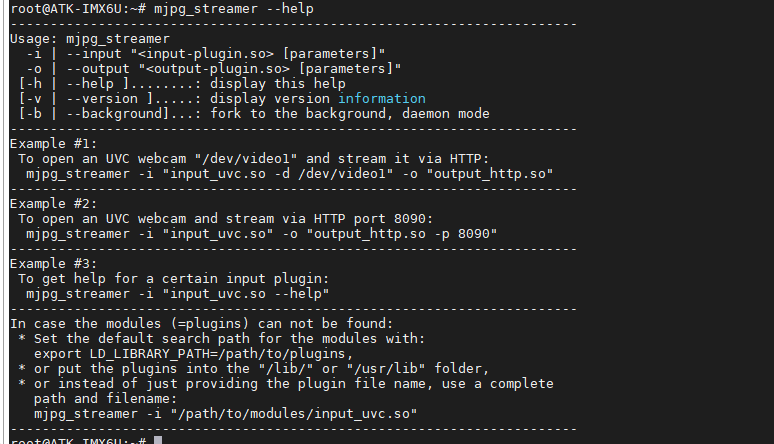Click the command containing "-p 8090"
Screen dimensions: 774x444
(261, 233)
